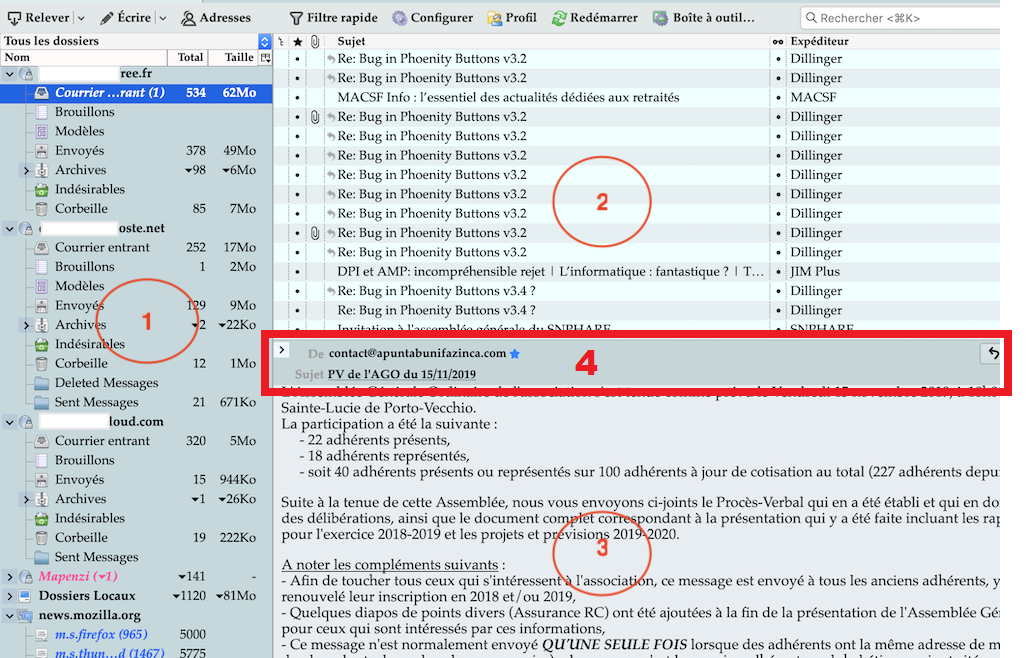Expand the Archives folder sized 26Ko
Image resolution: width=1026 pixels, height=658 pixels.
[x=26, y=500]
